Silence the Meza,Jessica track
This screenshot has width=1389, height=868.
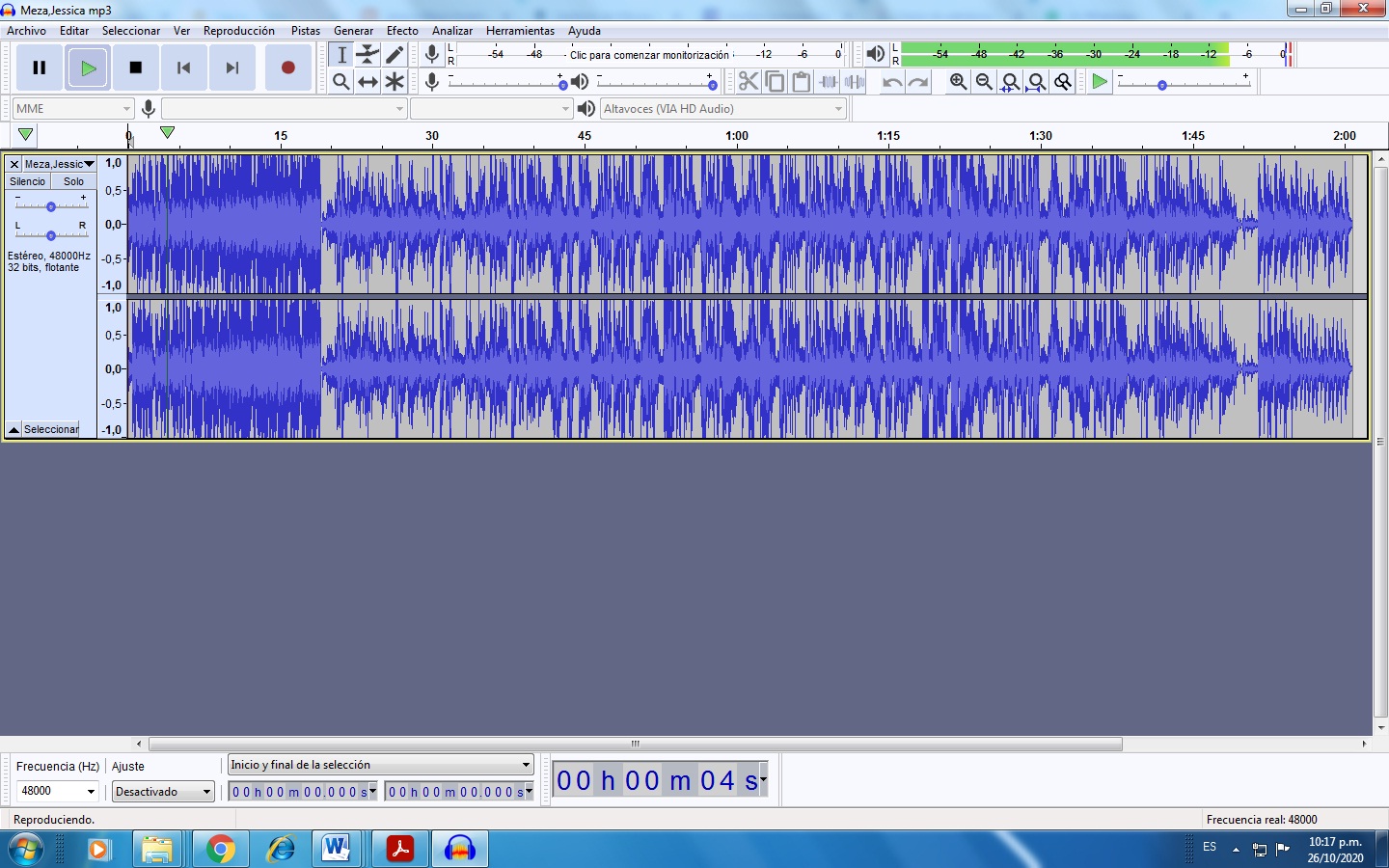[x=26, y=181]
